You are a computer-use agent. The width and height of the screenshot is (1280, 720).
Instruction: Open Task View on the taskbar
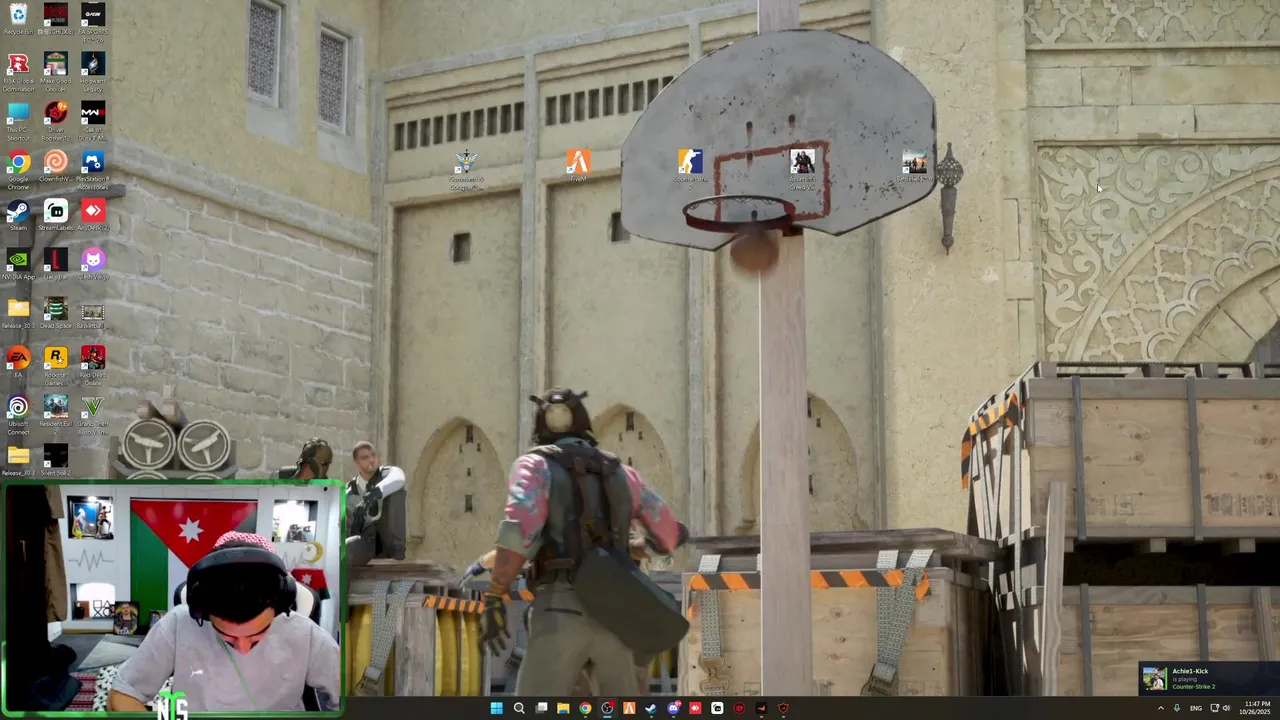[x=541, y=708]
